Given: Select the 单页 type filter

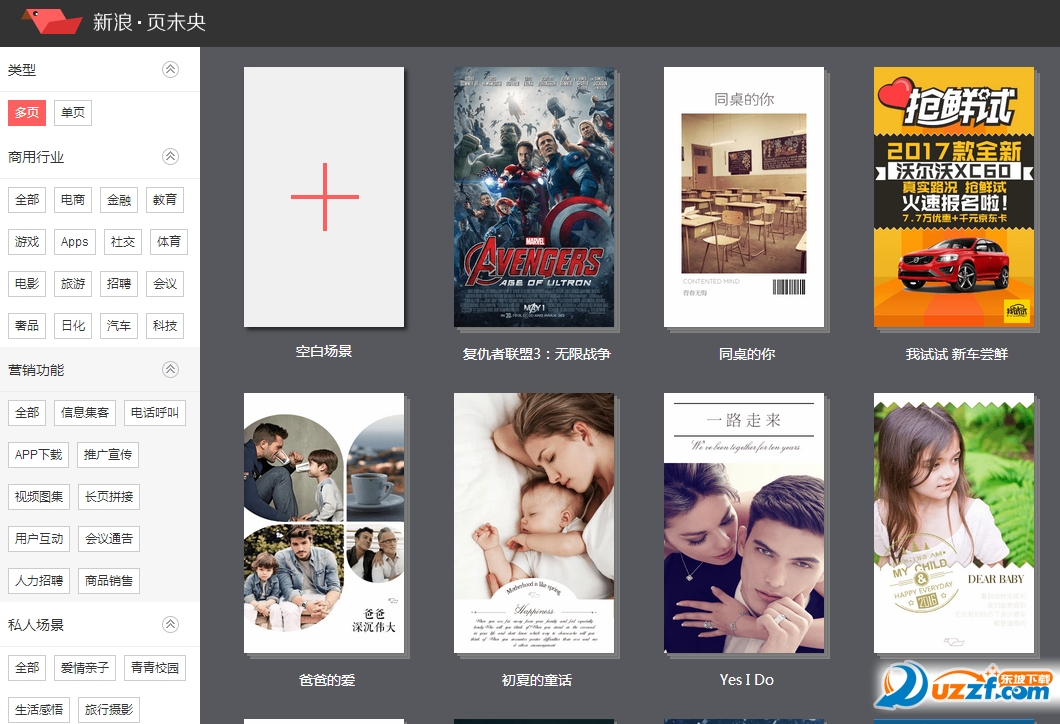Looking at the screenshot, I should [x=73, y=113].
